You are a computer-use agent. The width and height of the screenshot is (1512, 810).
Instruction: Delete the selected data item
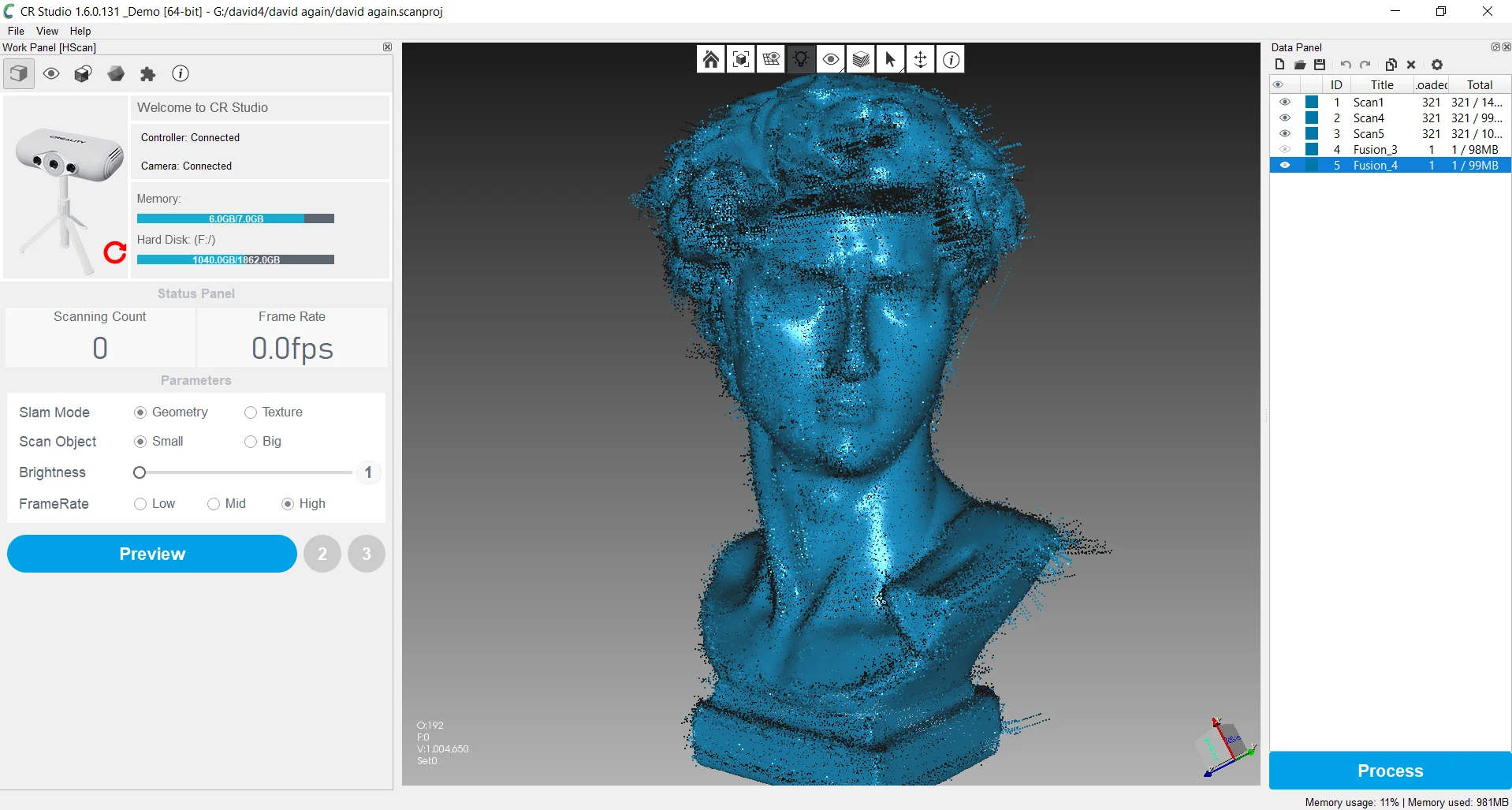click(x=1411, y=65)
